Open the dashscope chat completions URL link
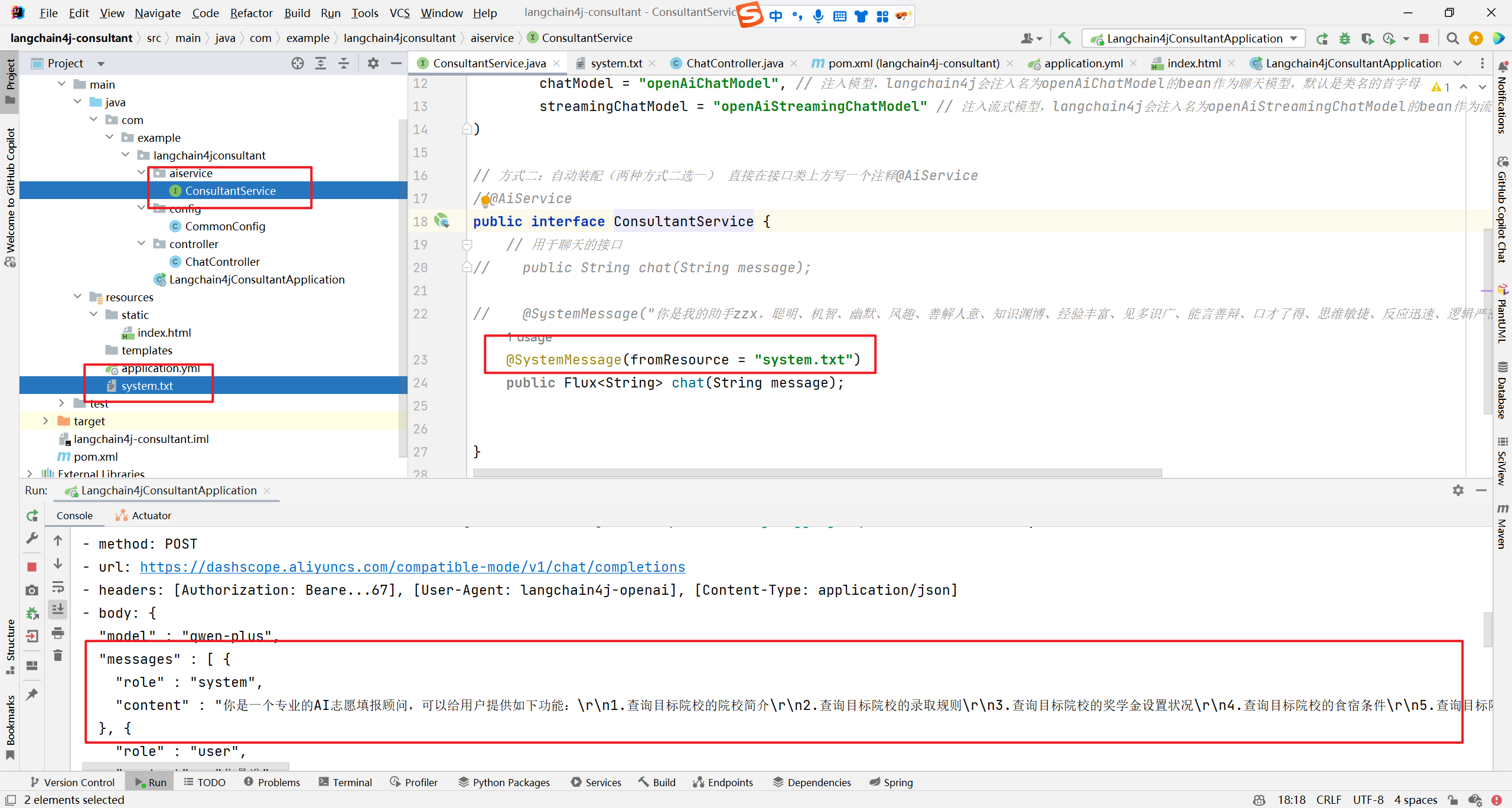Image resolution: width=1512 pixels, height=808 pixels. (412, 567)
